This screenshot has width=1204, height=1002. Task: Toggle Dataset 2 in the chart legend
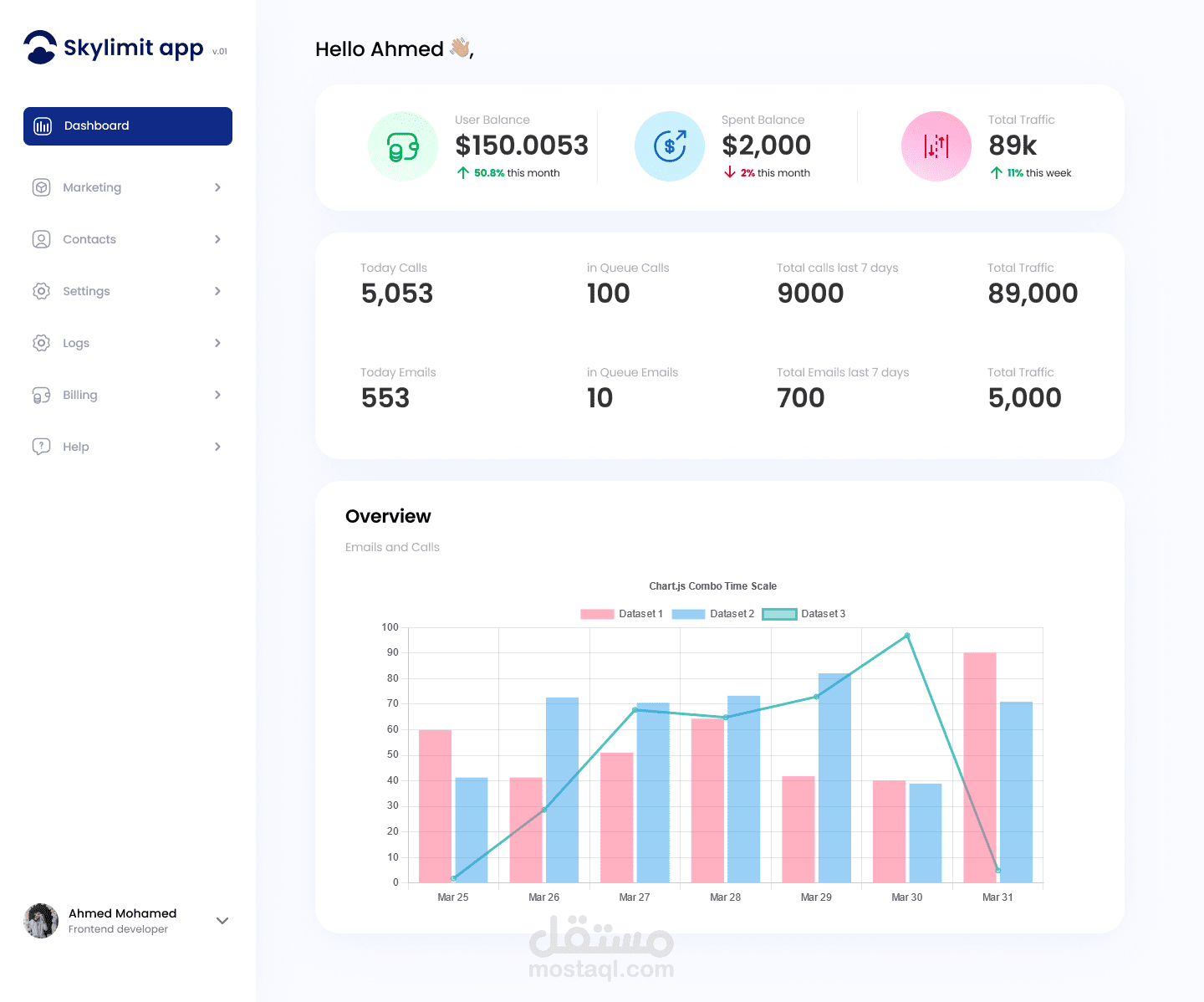click(x=712, y=614)
